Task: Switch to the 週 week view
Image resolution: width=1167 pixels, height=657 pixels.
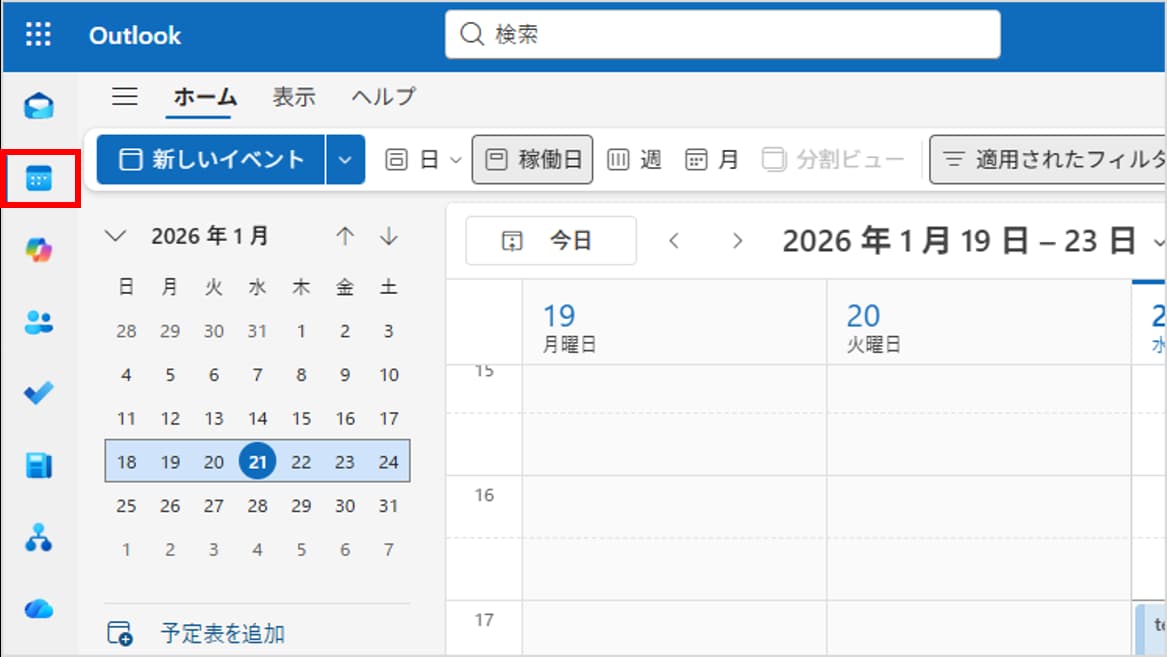Action: 635,160
